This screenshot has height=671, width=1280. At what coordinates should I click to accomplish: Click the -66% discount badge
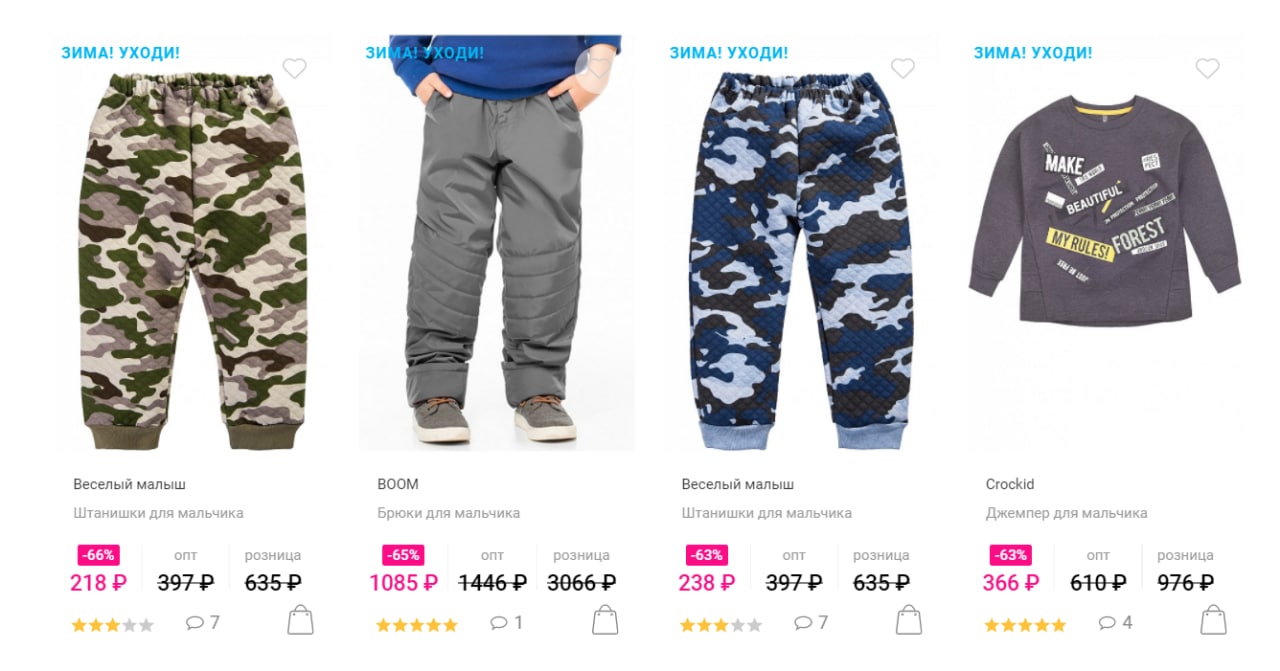(x=99, y=555)
